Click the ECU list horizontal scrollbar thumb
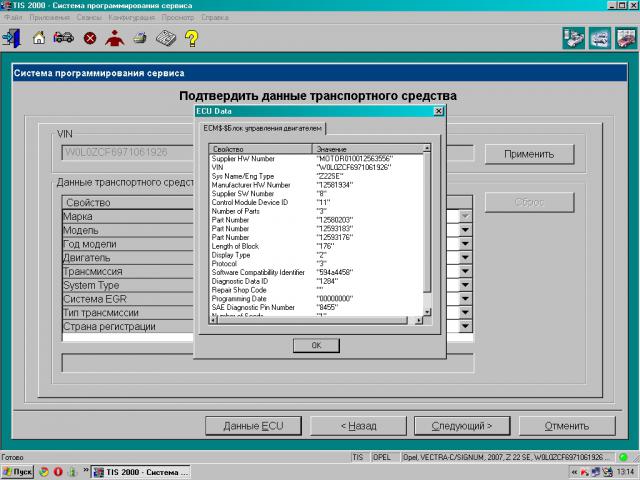 pyautogui.click(x=312, y=320)
